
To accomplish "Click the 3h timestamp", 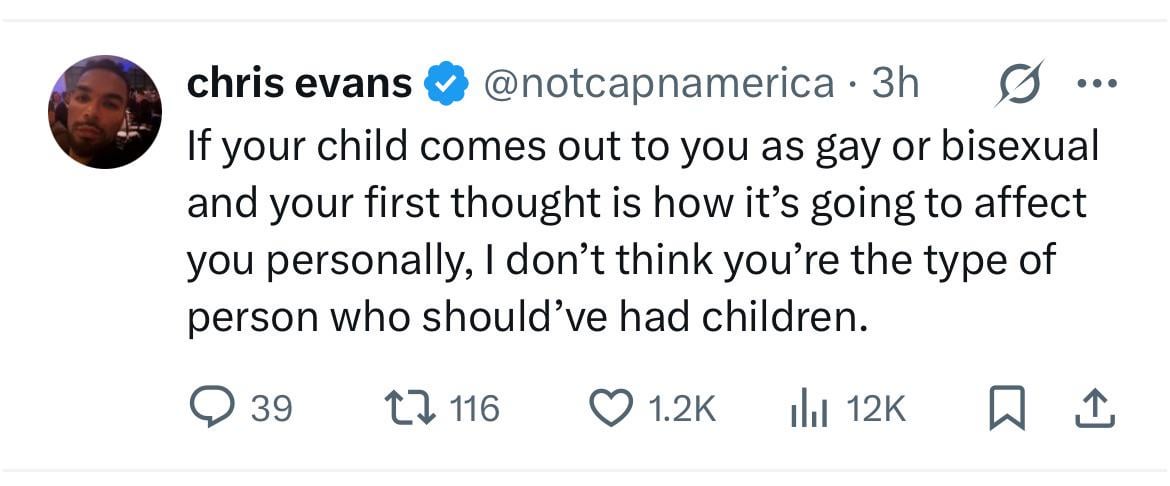I will [x=895, y=85].
